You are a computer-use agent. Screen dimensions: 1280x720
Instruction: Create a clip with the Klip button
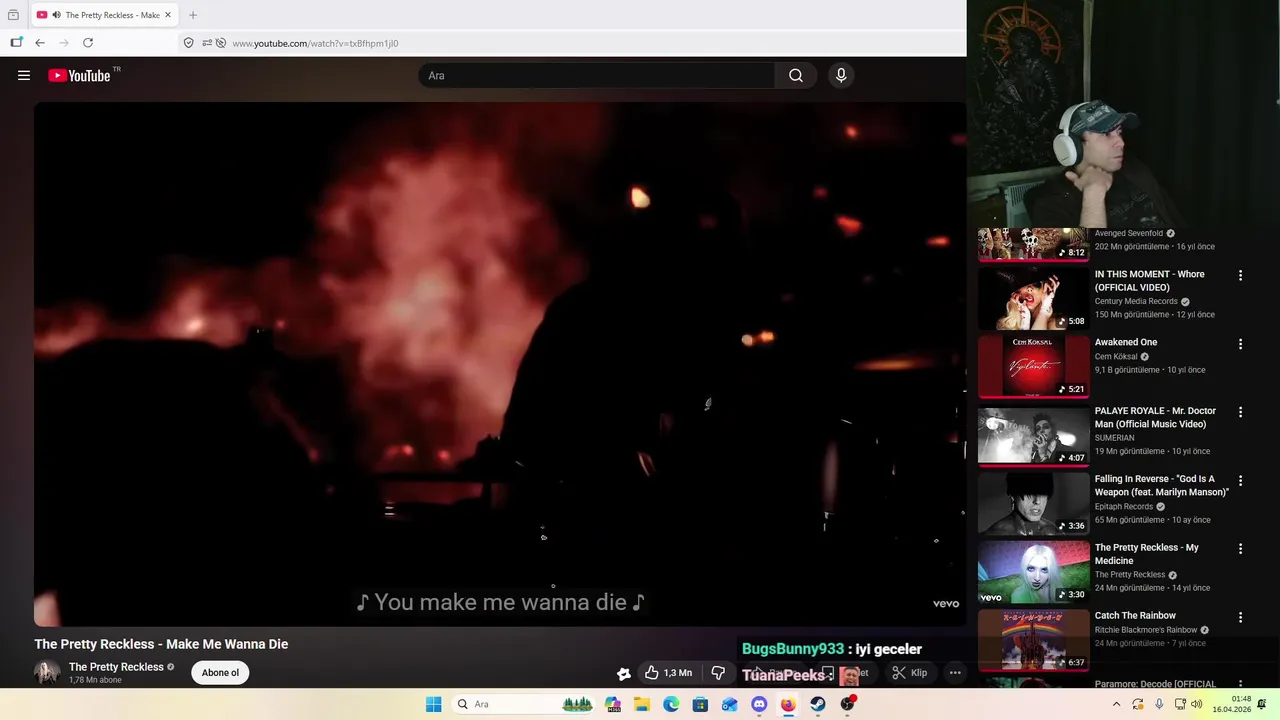click(x=909, y=673)
